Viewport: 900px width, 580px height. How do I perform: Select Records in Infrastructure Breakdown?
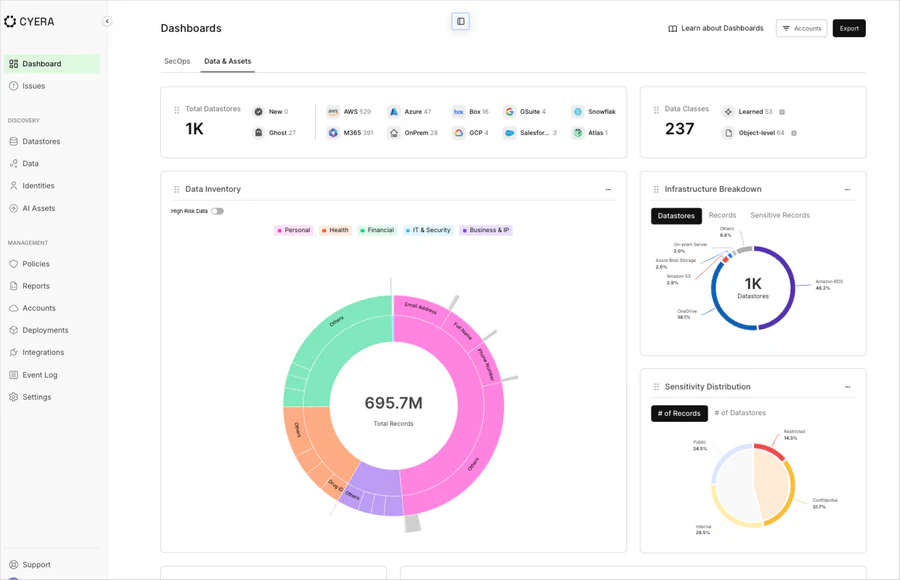[x=722, y=215]
